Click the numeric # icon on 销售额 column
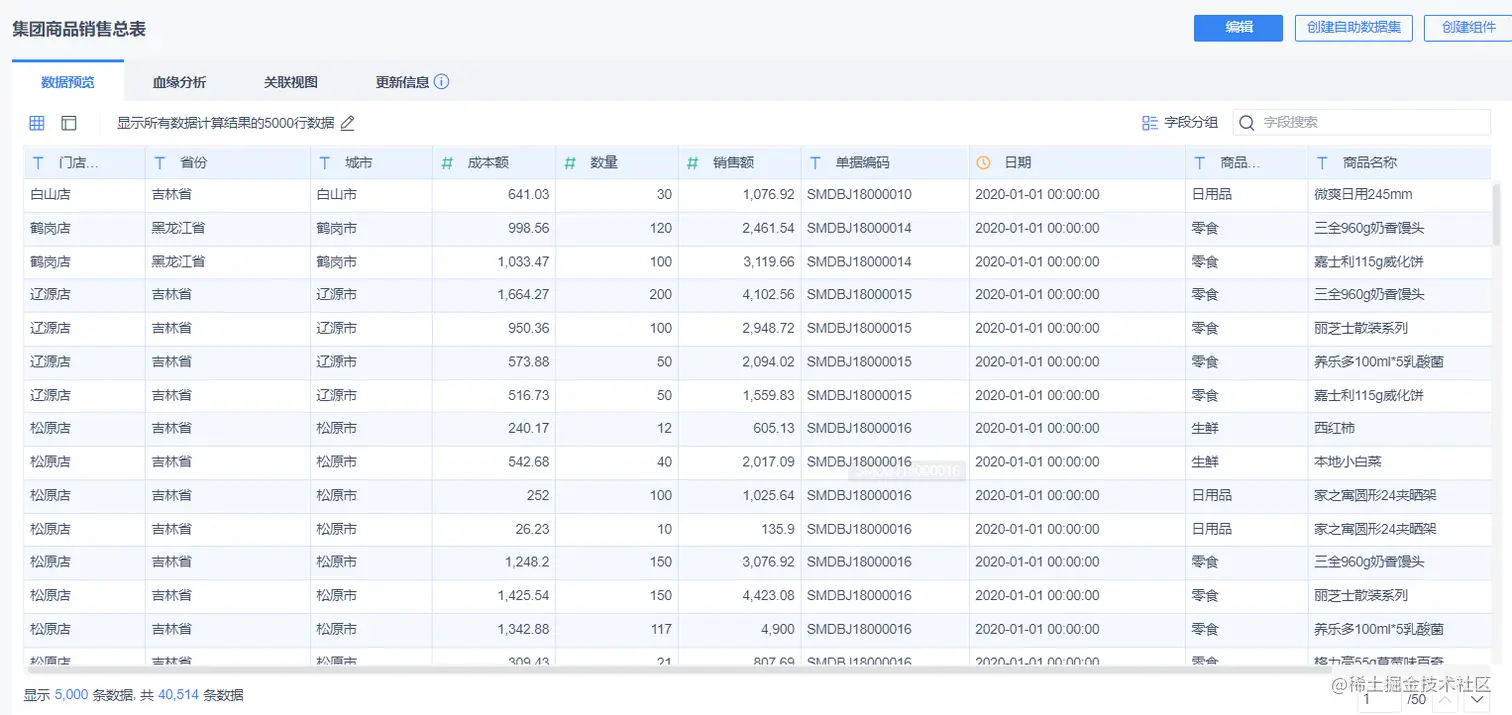 pos(692,161)
